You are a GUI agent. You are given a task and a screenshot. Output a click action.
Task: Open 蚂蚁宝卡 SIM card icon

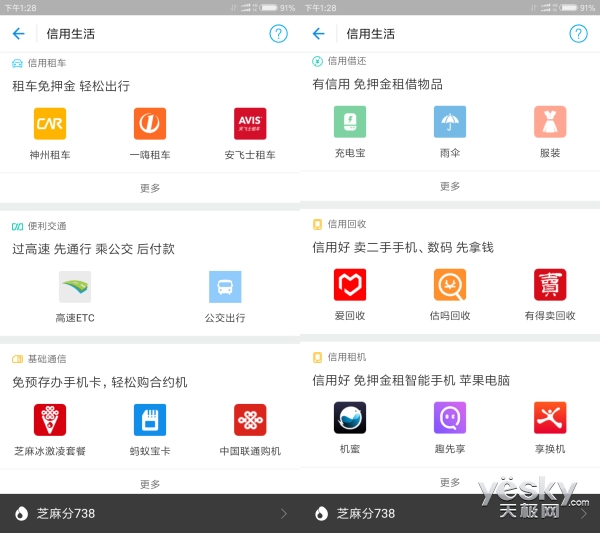click(x=150, y=420)
